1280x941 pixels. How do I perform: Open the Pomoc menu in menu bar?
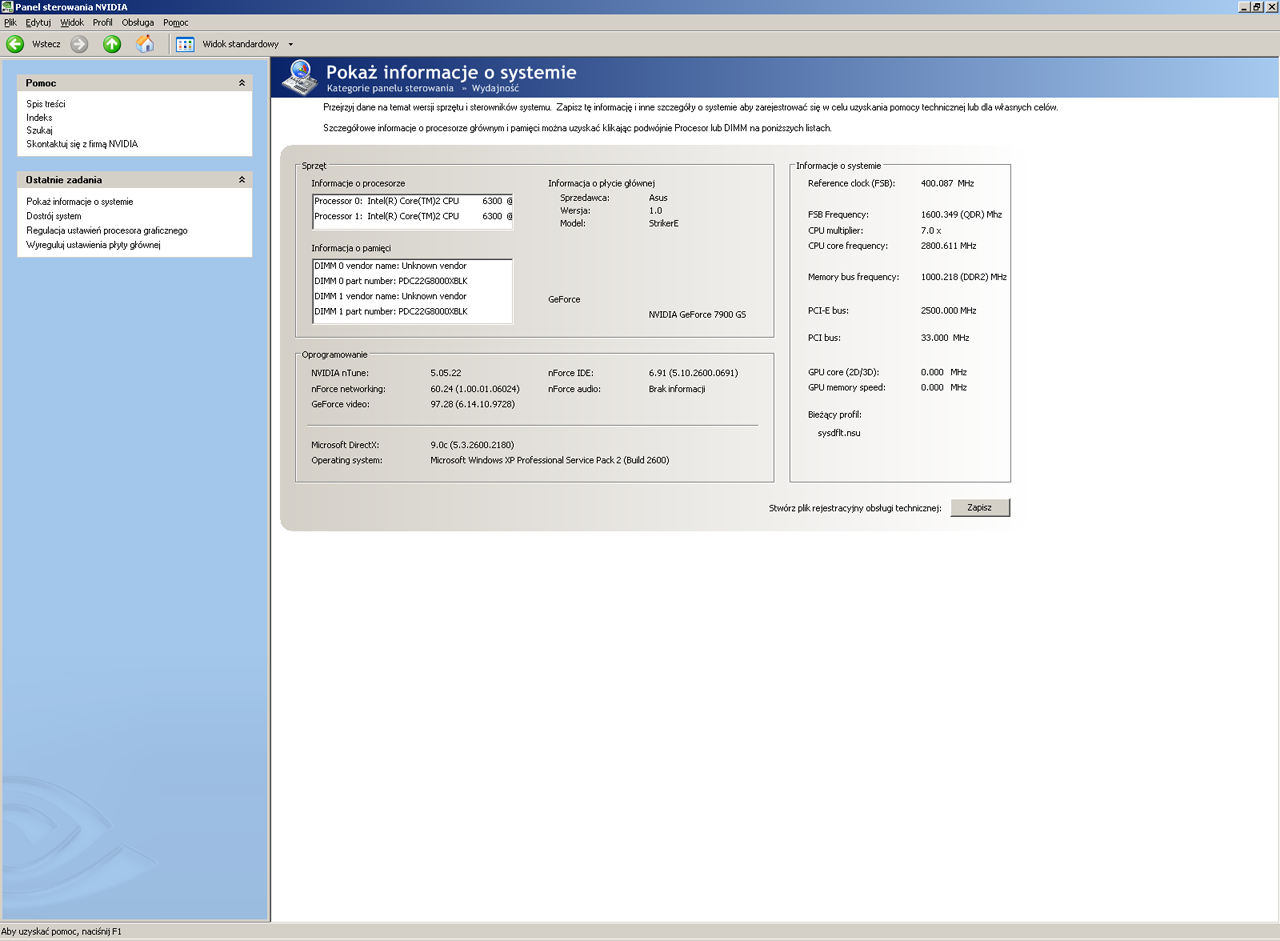click(176, 22)
